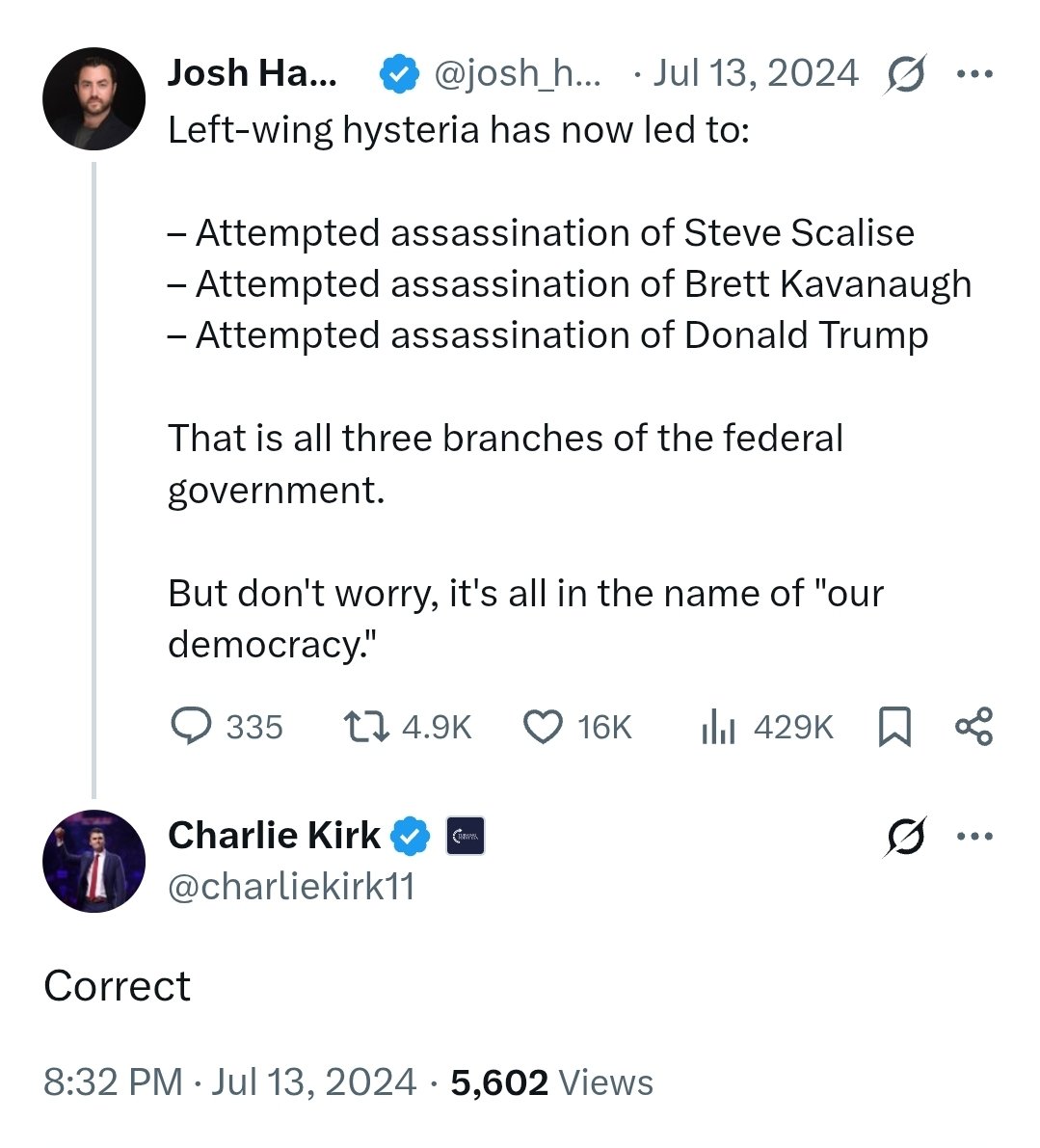Click the Grok icon on Charlie Kirk's reply
Viewport: 1040px width, 1148px height.
904,837
